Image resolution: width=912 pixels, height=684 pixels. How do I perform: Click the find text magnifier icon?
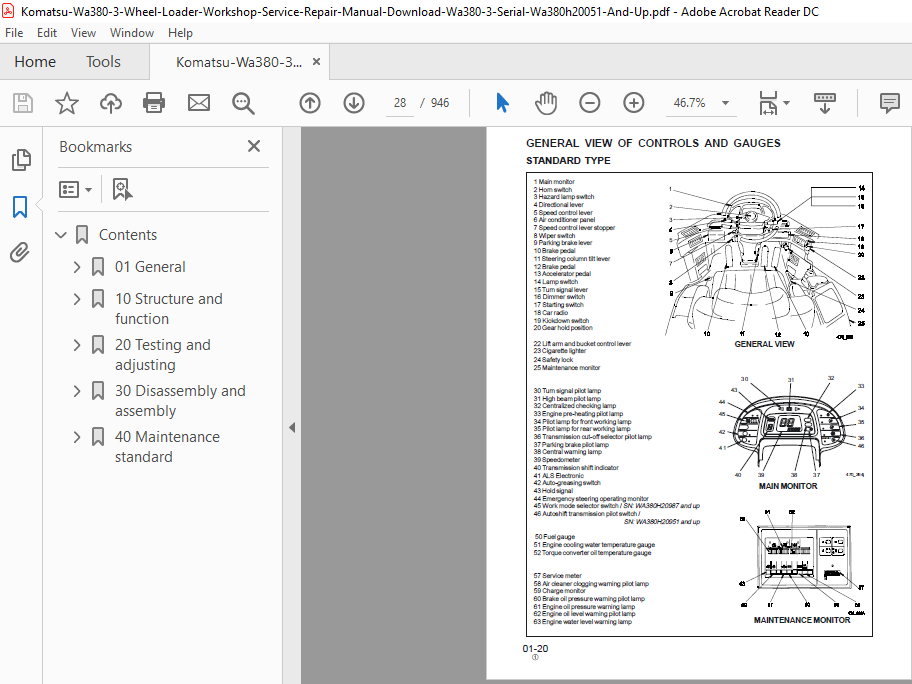(243, 104)
